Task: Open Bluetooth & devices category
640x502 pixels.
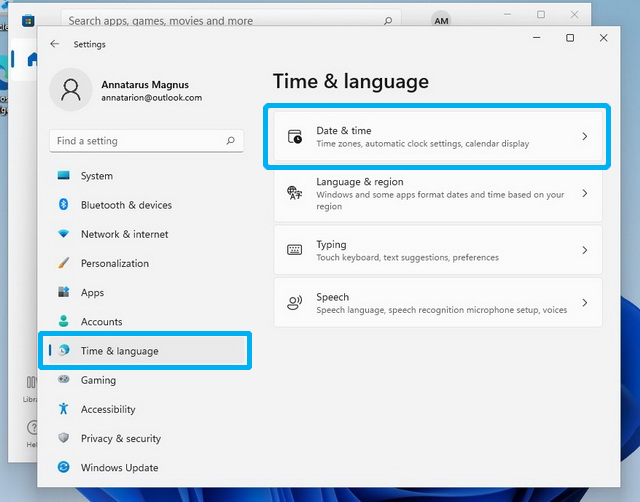Action: click(x=147, y=205)
